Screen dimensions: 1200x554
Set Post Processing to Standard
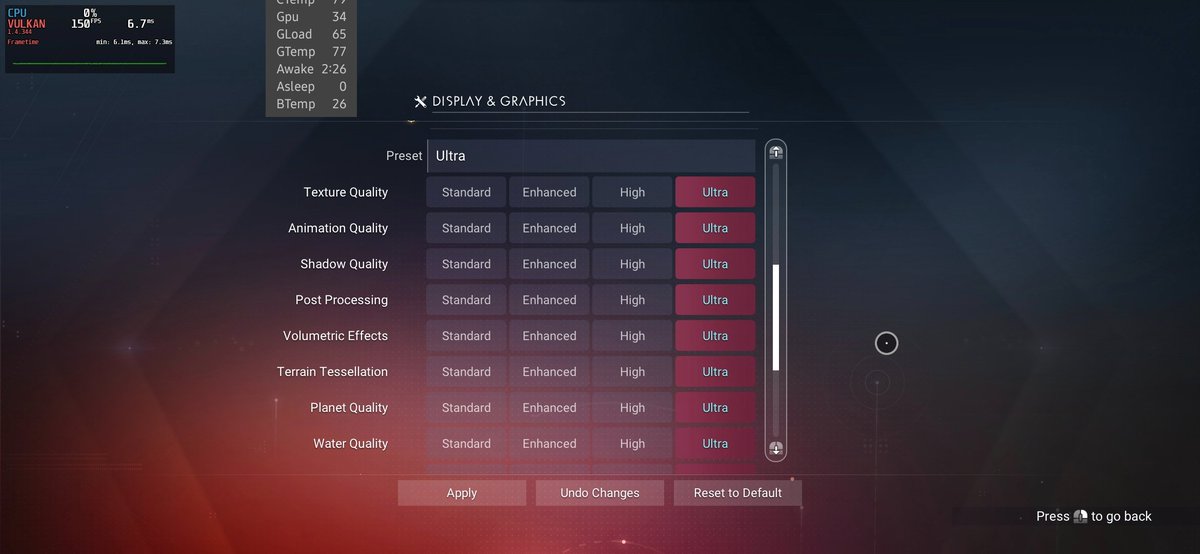[x=466, y=300]
